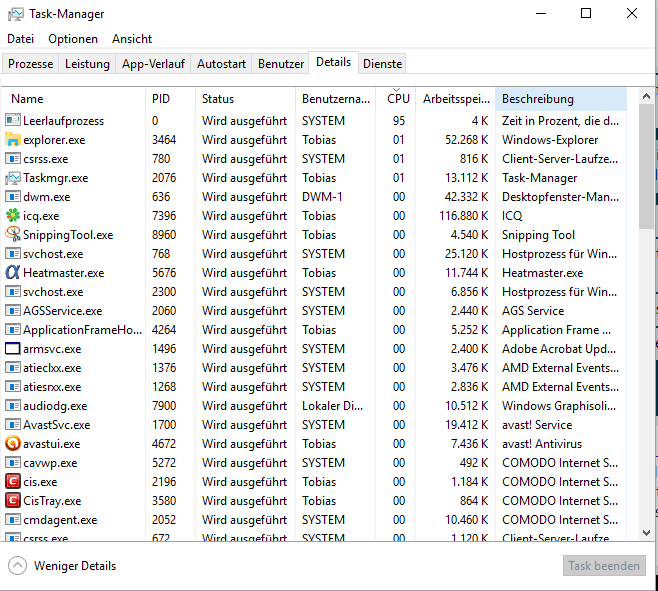The width and height of the screenshot is (658, 591).
Task: Click the scrollbar up arrow
Action: [x=646, y=97]
